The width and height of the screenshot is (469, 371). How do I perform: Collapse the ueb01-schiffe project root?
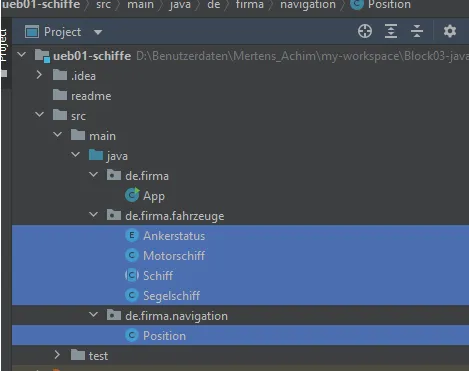[22, 54]
